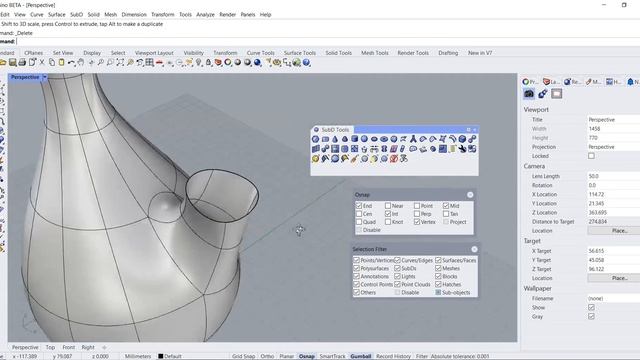Image resolution: width=640 pixels, height=360 pixels.
Task: Open the Projection dropdown in Viewport properties
Action: tap(613, 147)
